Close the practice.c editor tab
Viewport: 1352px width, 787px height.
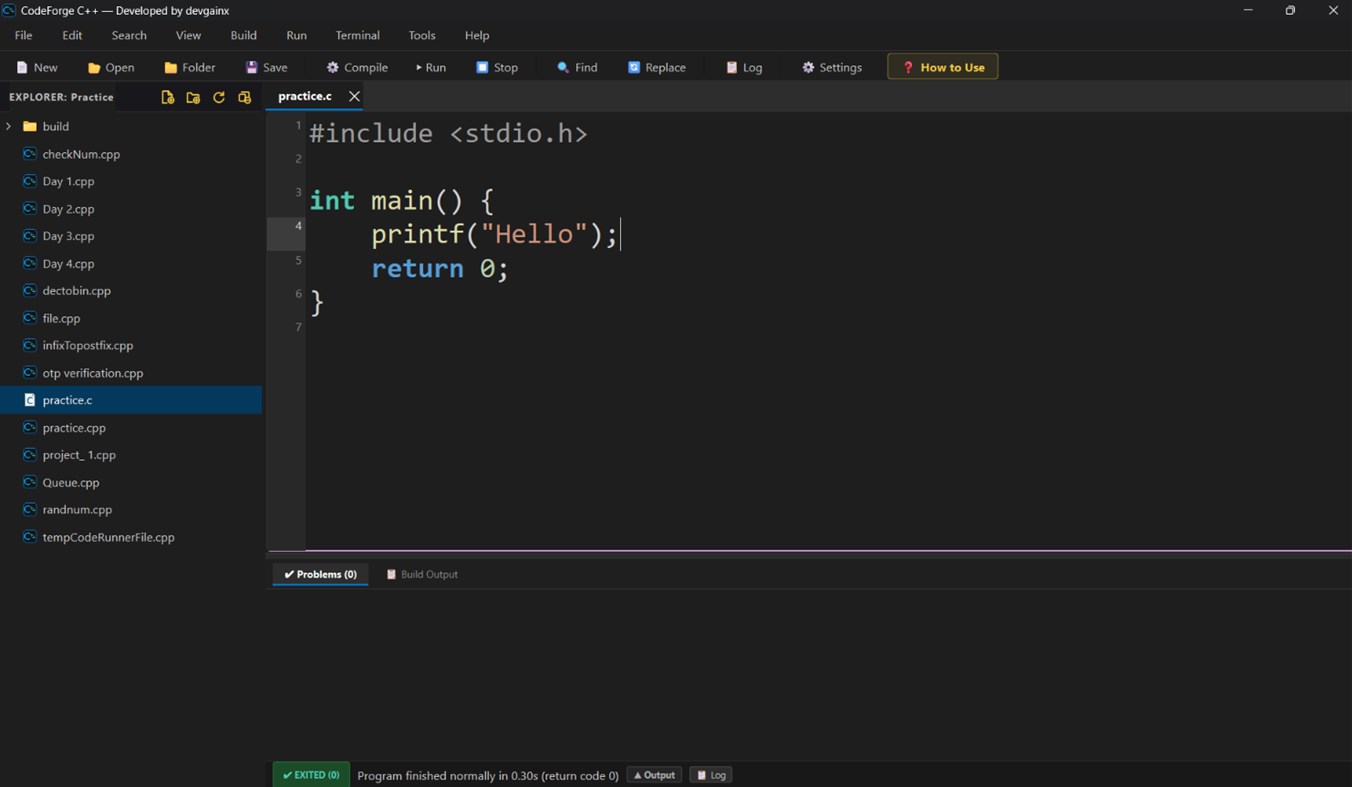[x=354, y=96]
